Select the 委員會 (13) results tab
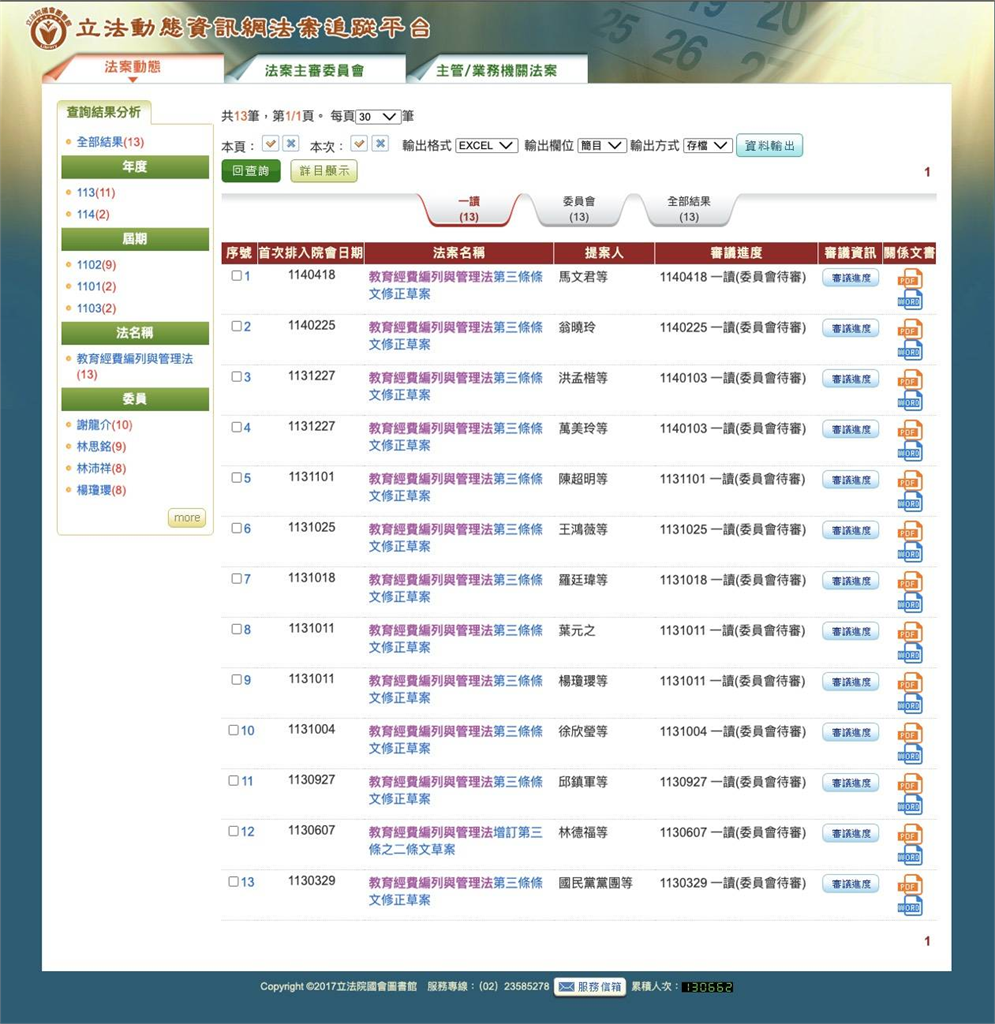The image size is (995, 1024). [578, 209]
